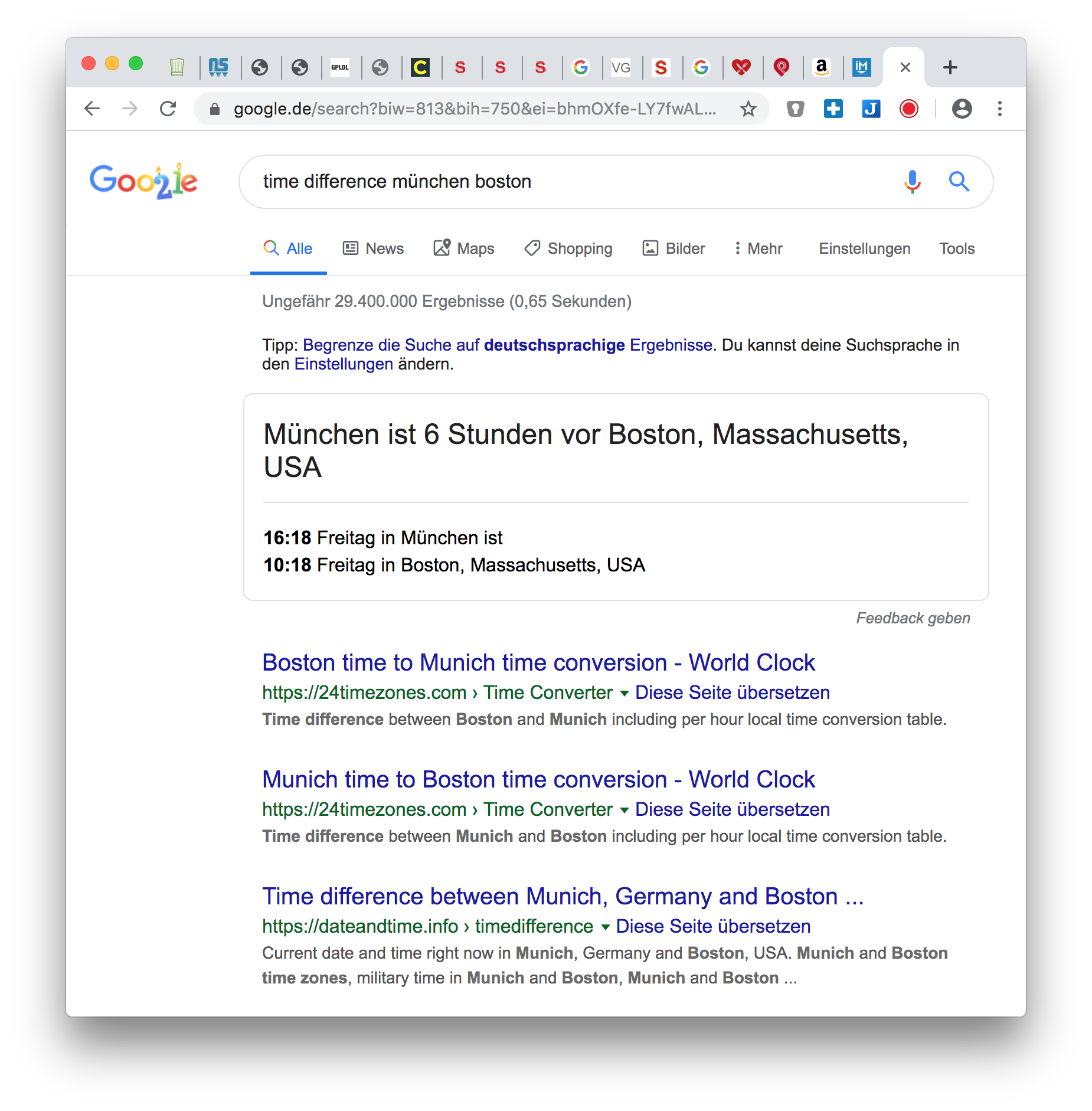Open a new tab with the plus button
This screenshot has width=1092, height=1111.
950,67
